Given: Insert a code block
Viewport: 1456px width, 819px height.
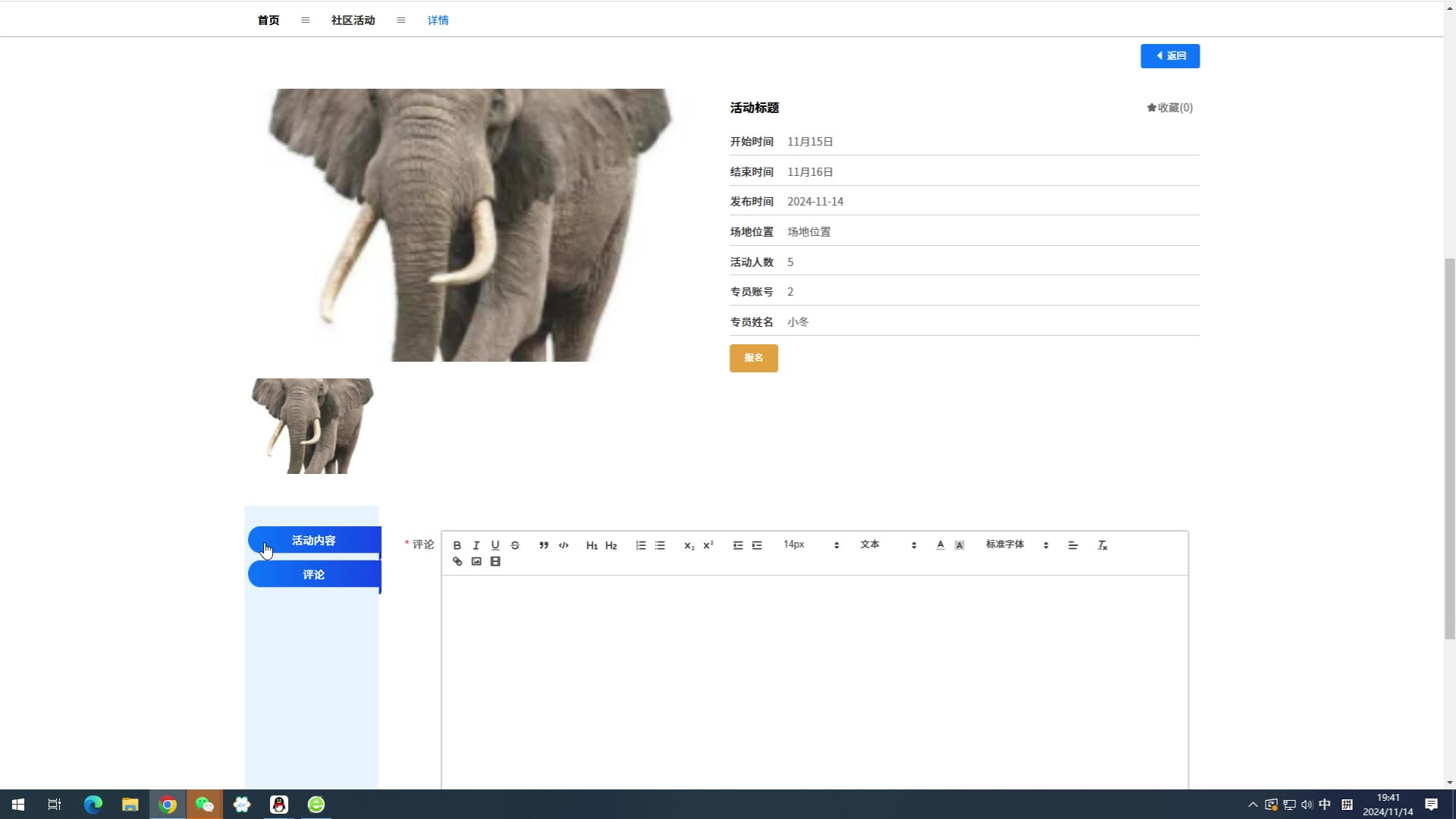Looking at the screenshot, I should (x=563, y=545).
